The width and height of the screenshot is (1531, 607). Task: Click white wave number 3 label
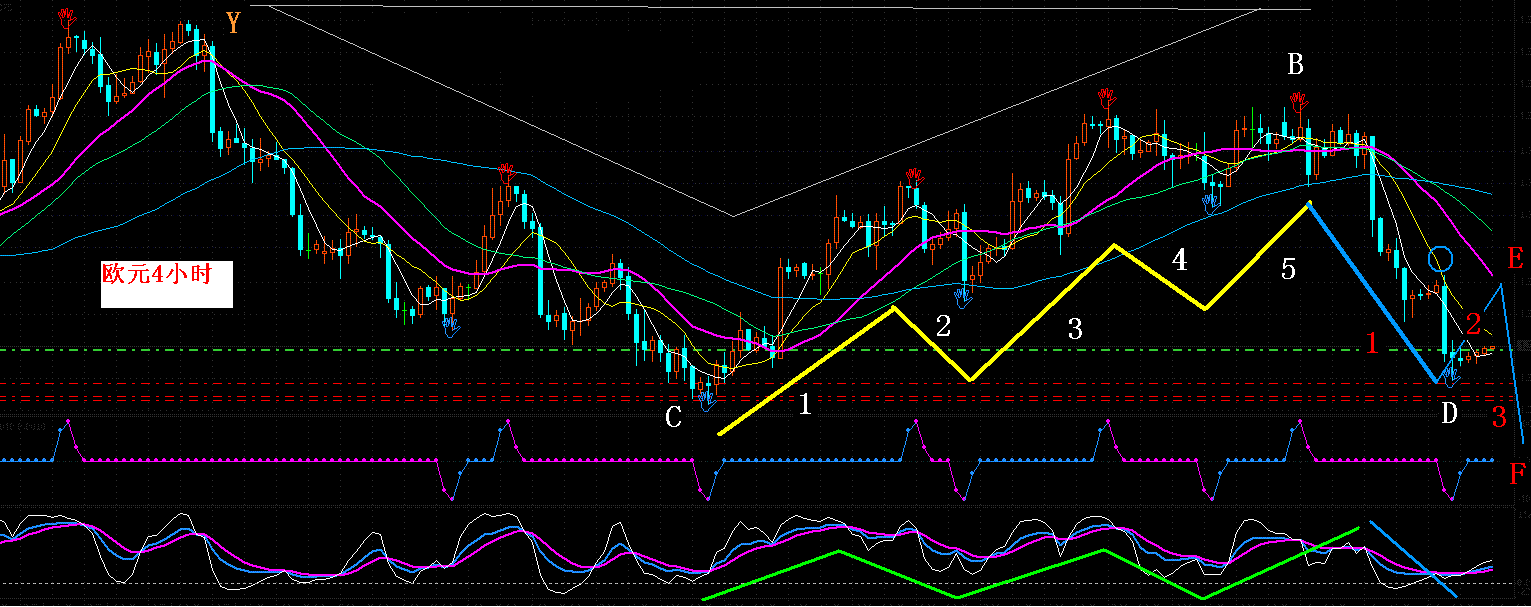click(1075, 329)
